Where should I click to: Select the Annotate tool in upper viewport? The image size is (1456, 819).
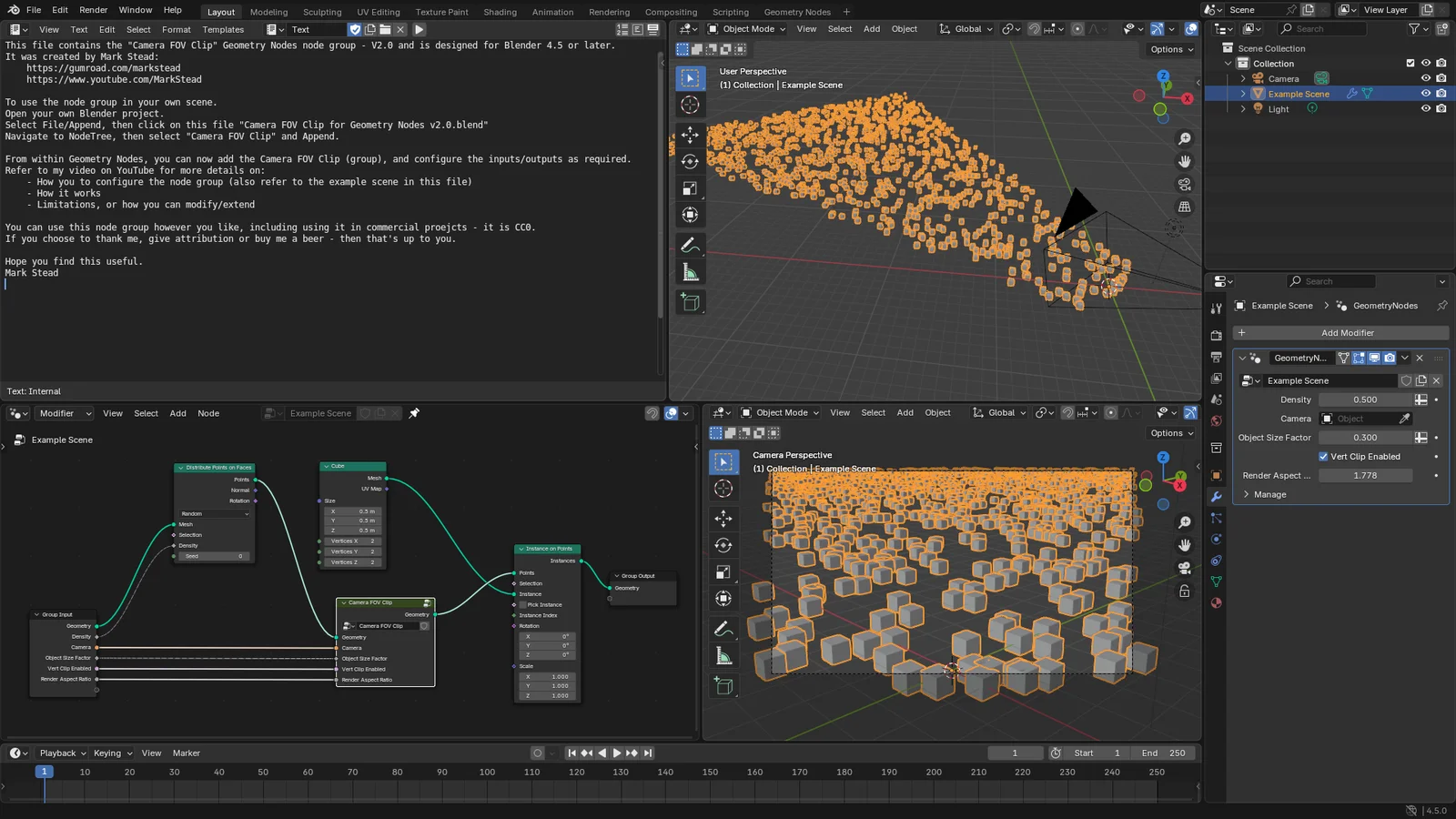(x=690, y=245)
